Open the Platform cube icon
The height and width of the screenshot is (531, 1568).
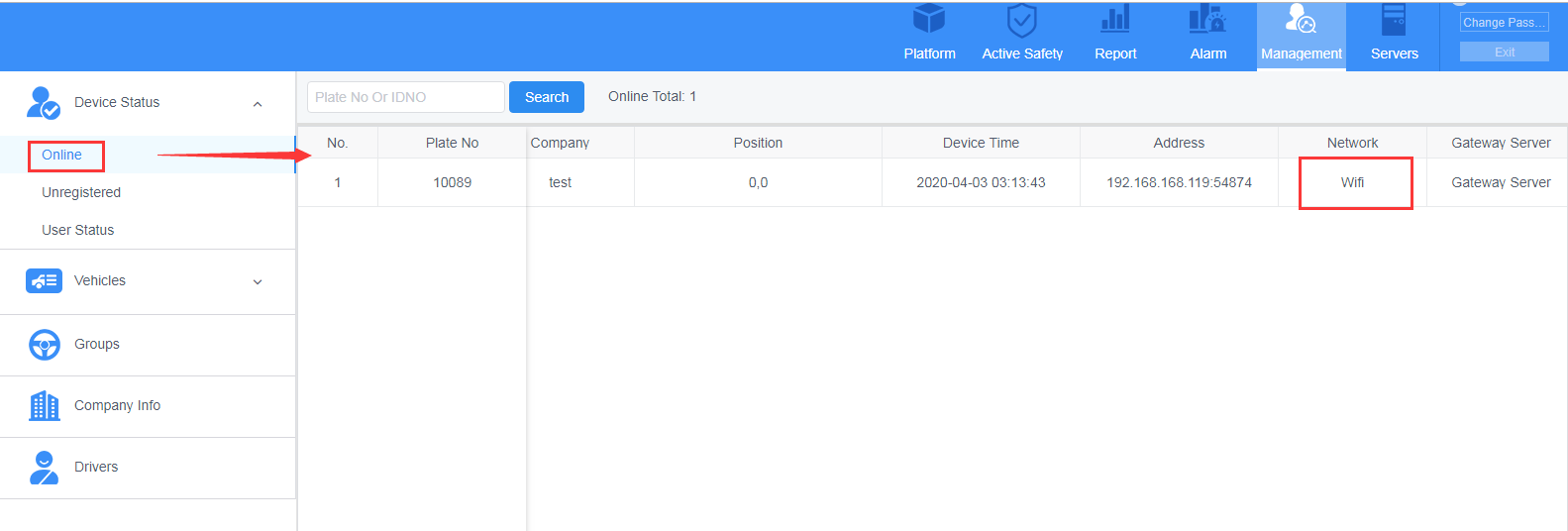[929, 19]
